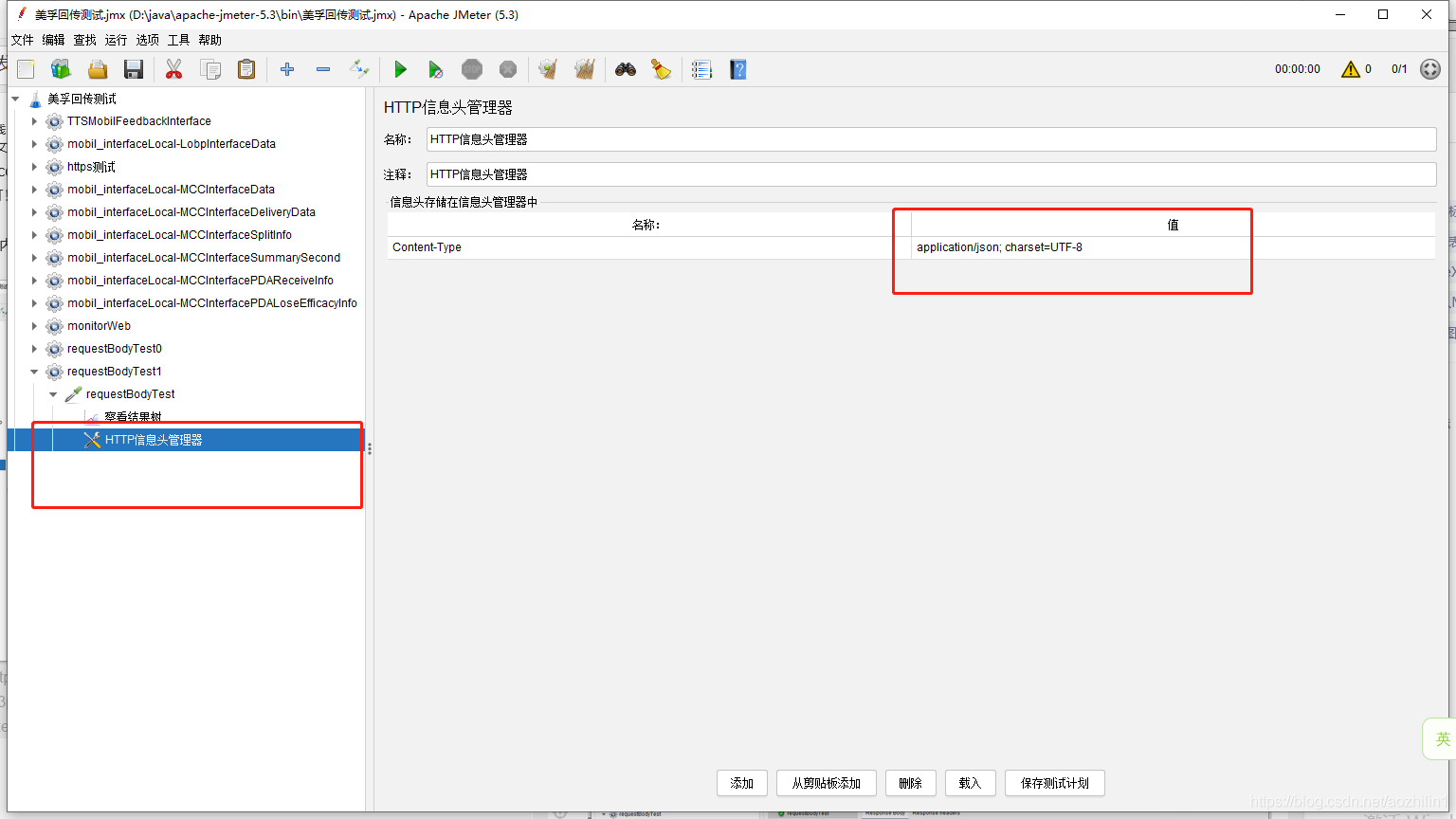Expand the TTSMobilFeedbackInterface thread group
Viewport: 1456px width, 819px height.
[x=34, y=121]
